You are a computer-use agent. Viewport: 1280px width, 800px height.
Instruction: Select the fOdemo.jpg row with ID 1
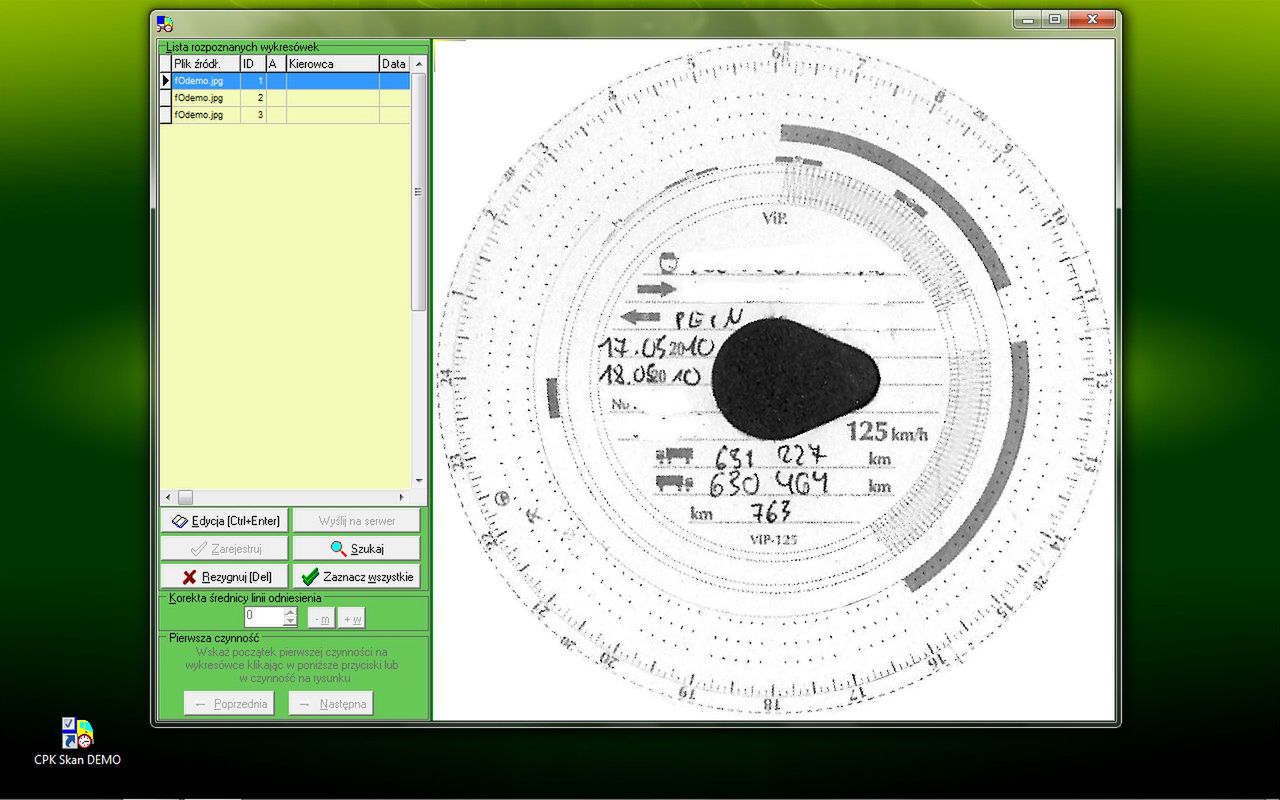pos(285,81)
